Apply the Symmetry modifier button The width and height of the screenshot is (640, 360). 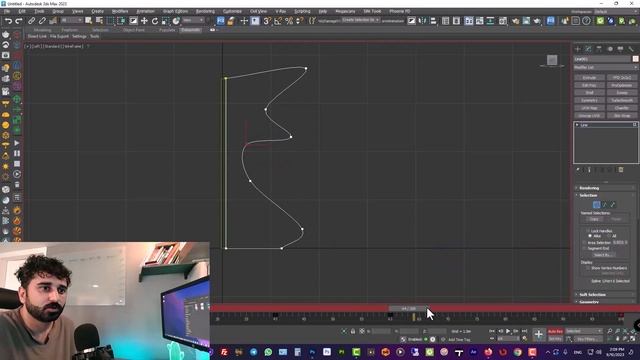[589, 100]
